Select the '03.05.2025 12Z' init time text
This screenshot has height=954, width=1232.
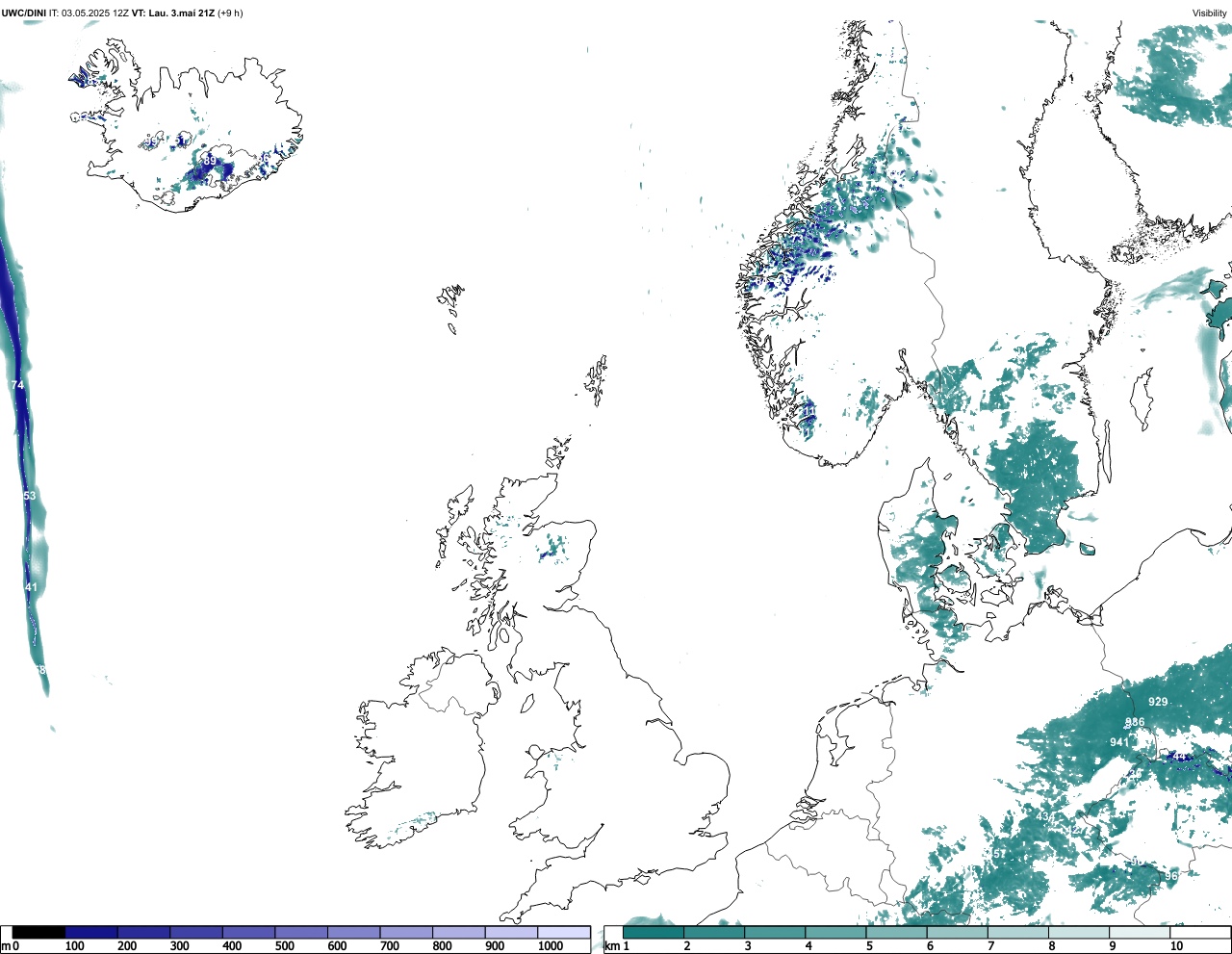coord(95,13)
